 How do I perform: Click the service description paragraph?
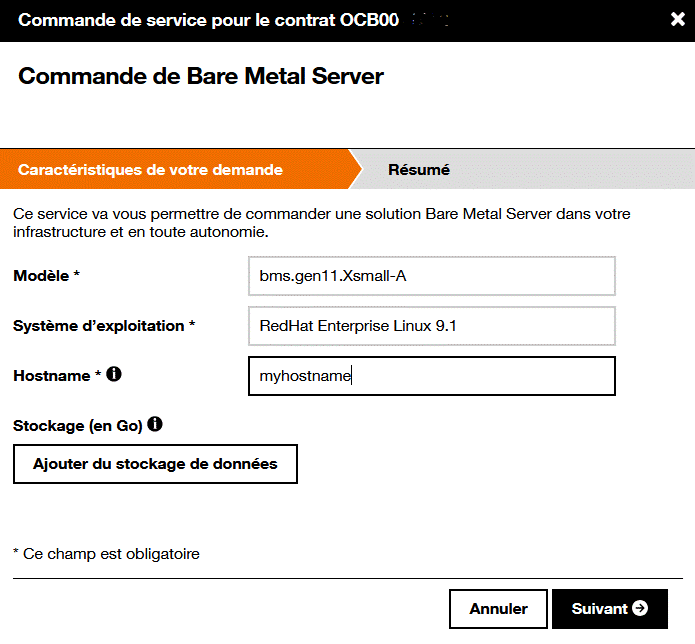[320, 223]
